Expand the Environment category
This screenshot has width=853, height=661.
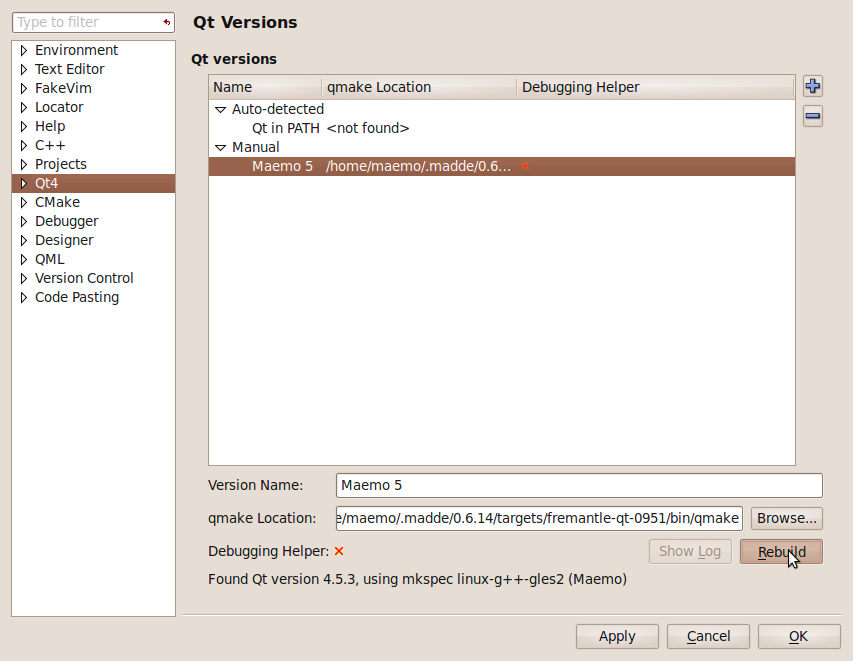tap(24, 50)
